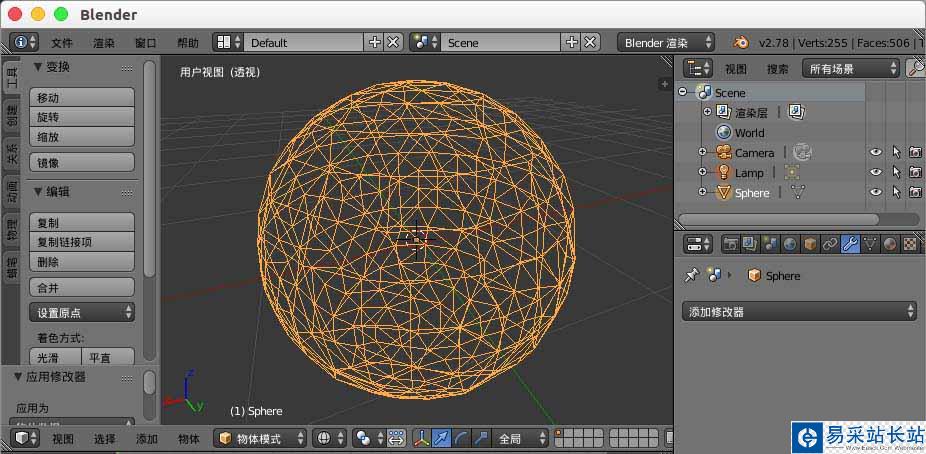This screenshot has width=926, height=454.
Task: Open the Render Layers properties tab icon
Action: pyautogui.click(x=750, y=243)
